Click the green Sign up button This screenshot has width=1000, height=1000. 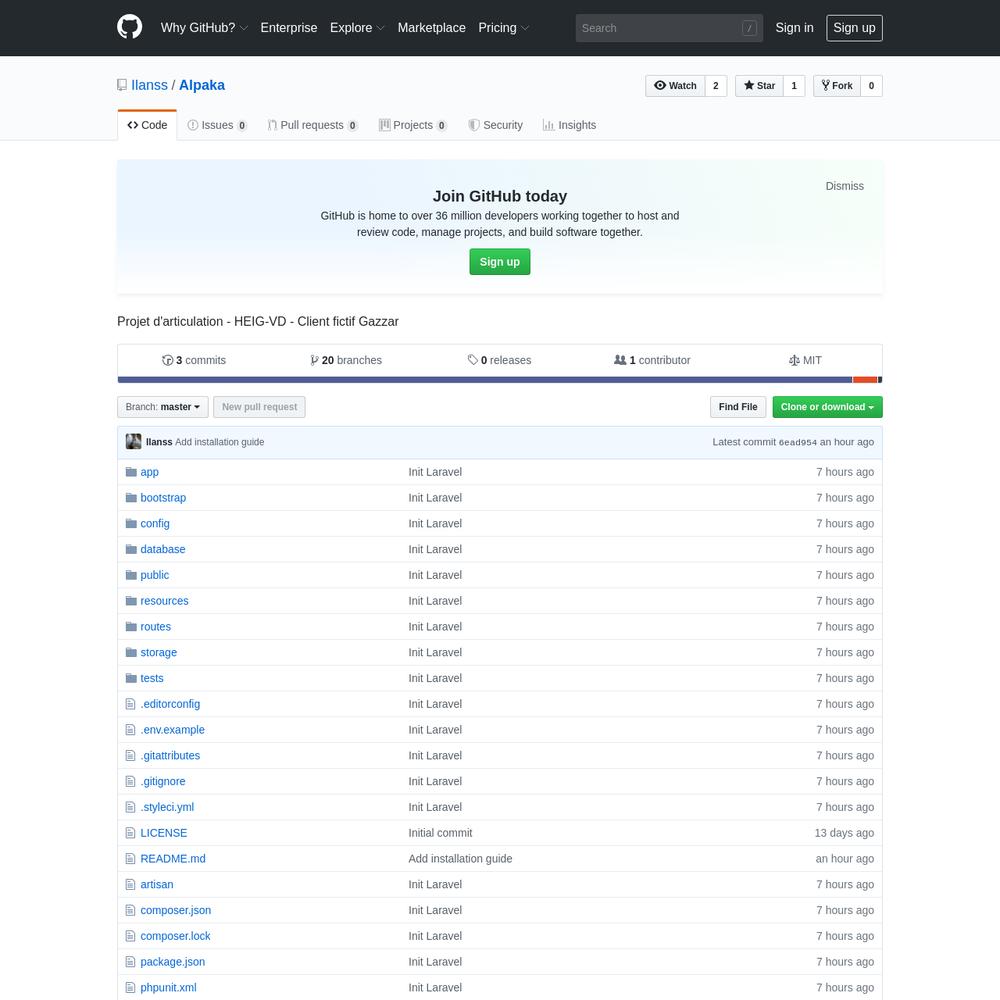pos(500,261)
